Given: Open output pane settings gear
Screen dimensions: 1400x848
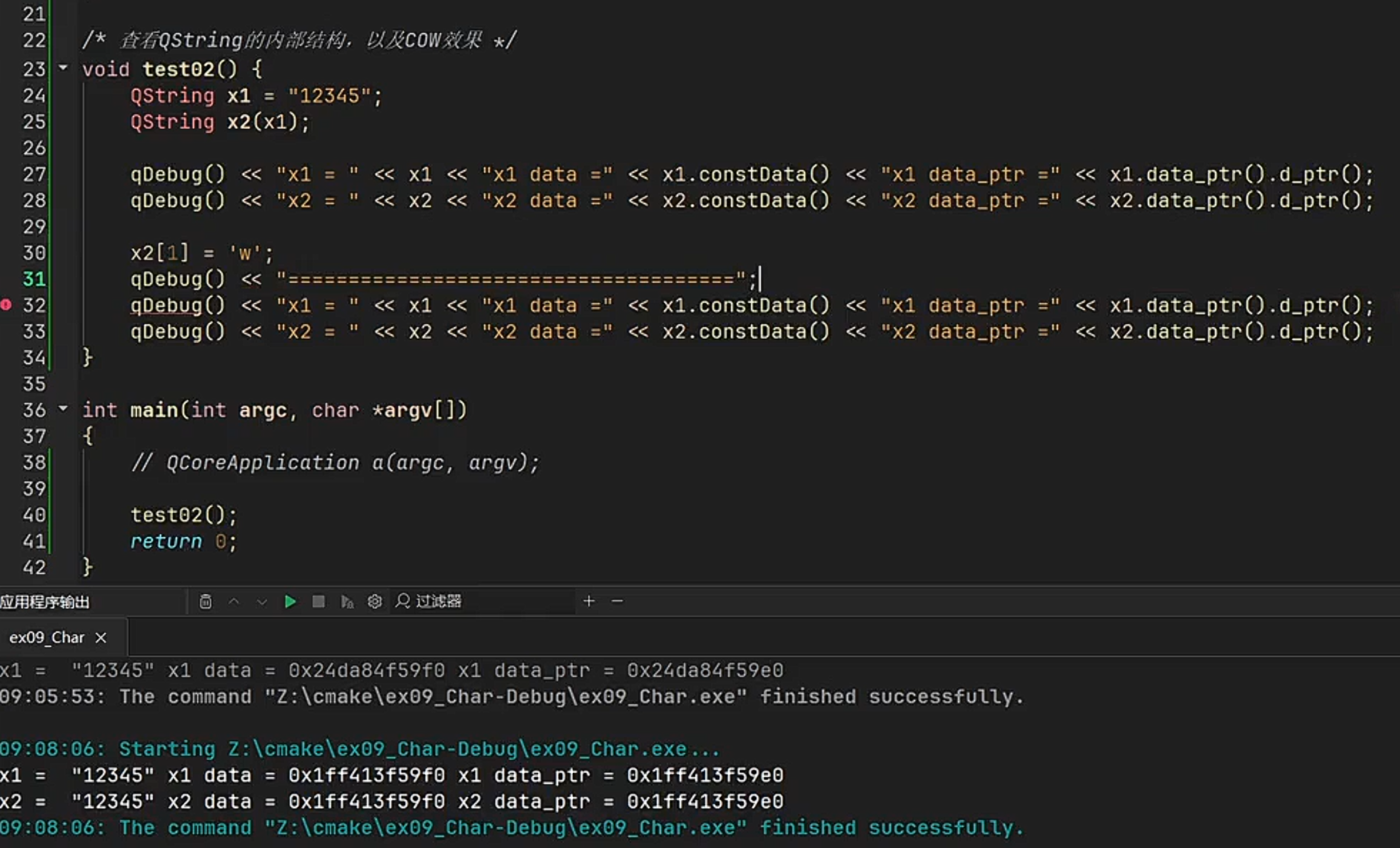Looking at the screenshot, I should click(375, 602).
